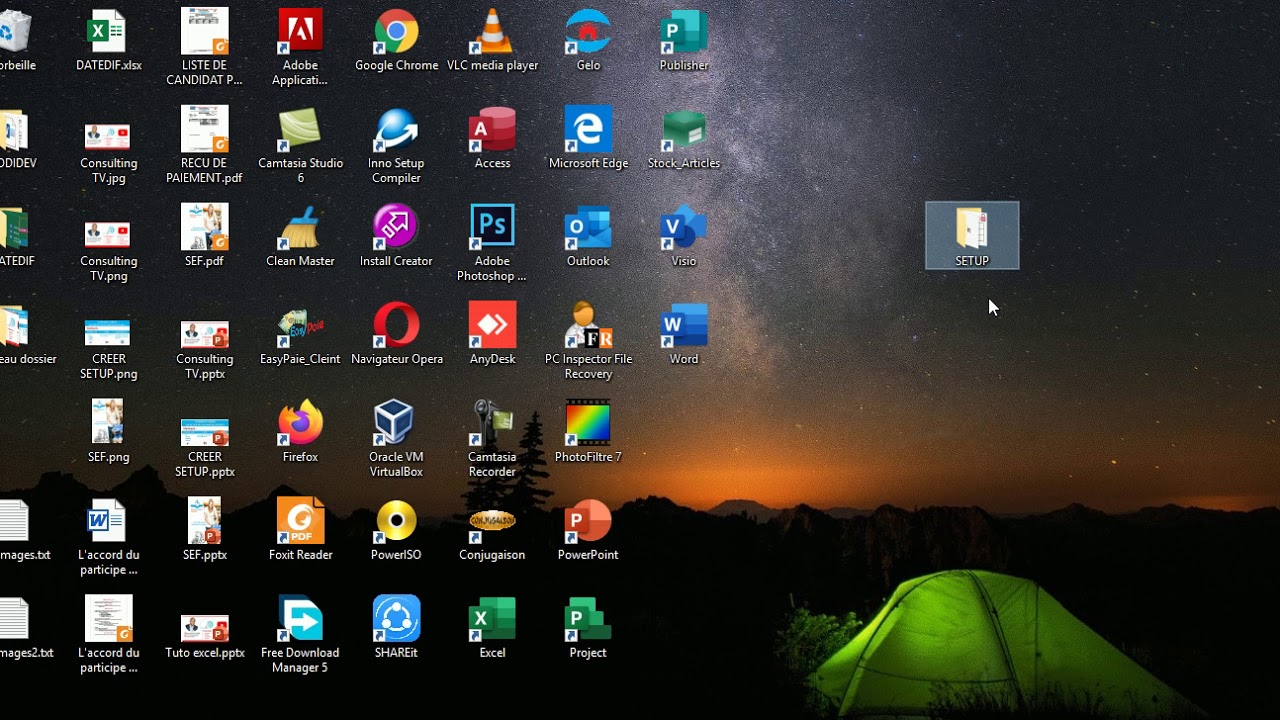1280x720 pixels.
Task: Click the Project shortcut icon
Action: (x=588, y=620)
